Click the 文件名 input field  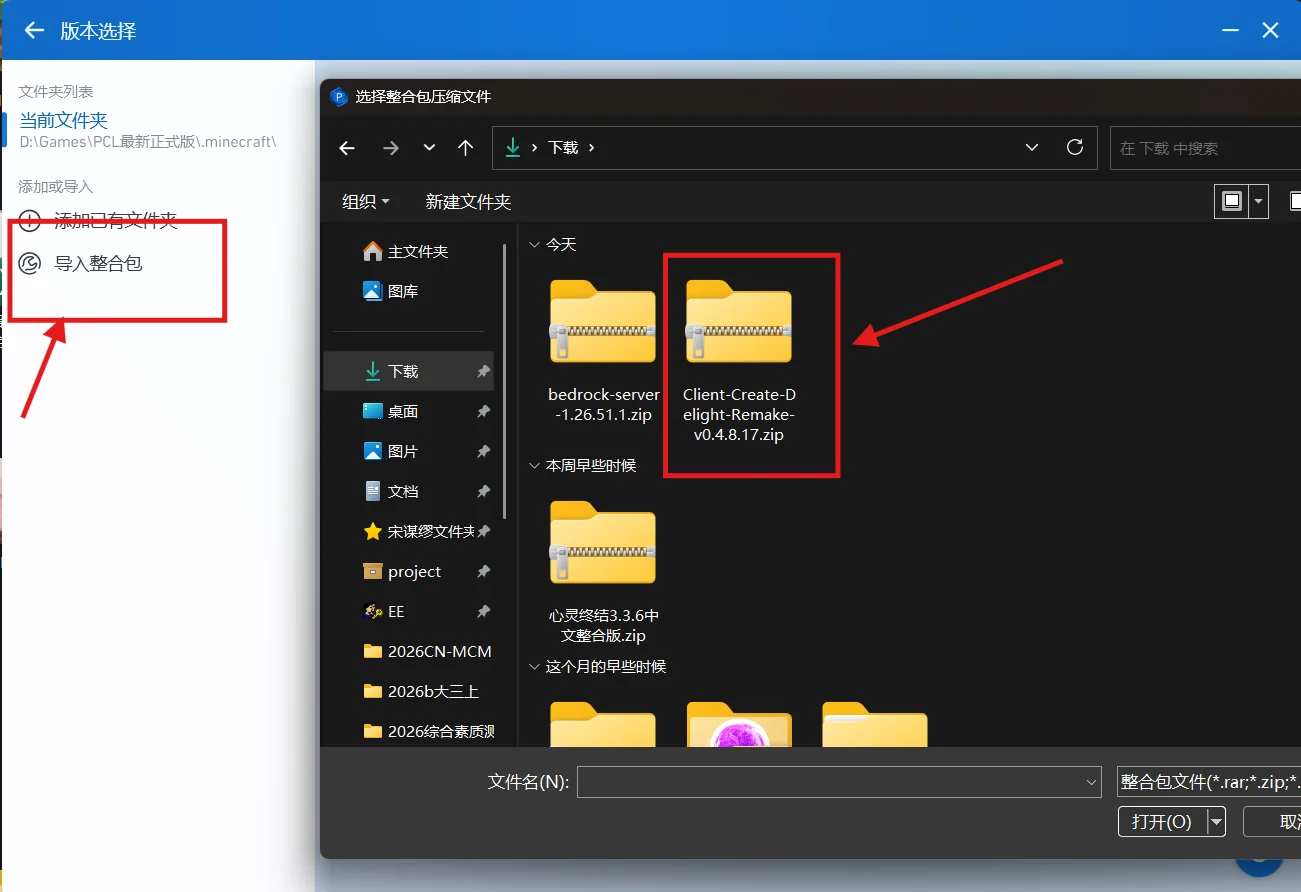point(840,782)
